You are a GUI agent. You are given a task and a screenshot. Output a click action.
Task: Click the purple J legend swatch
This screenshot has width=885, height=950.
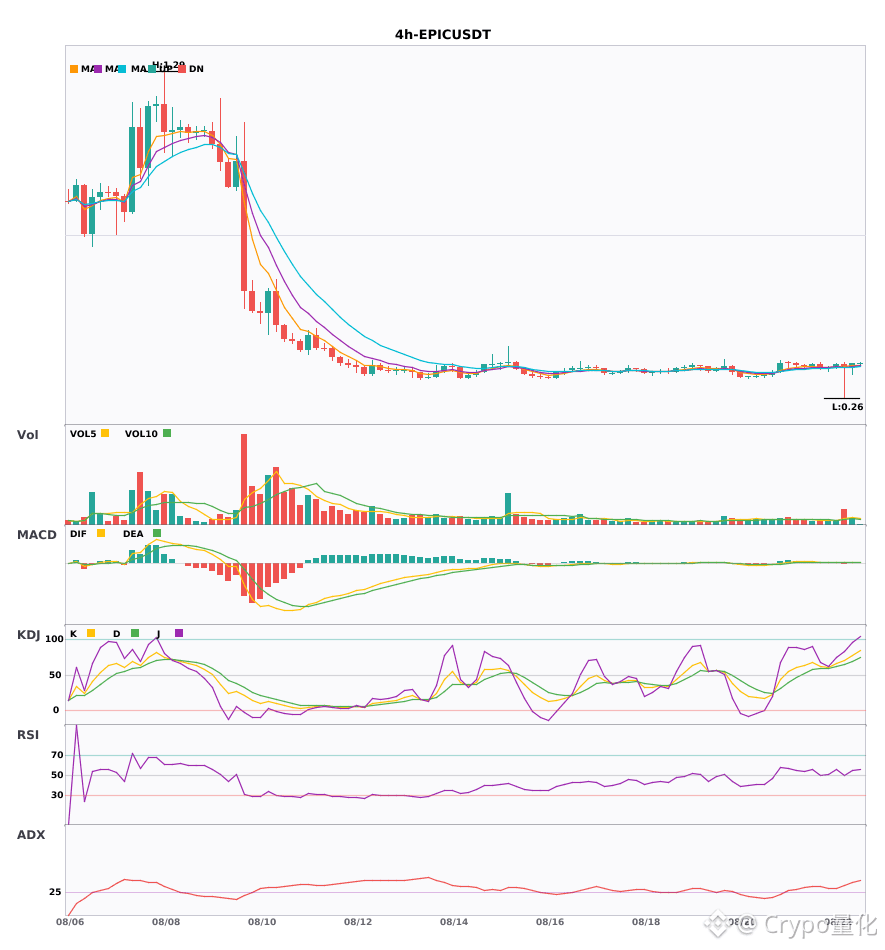(x=179, y=633)
